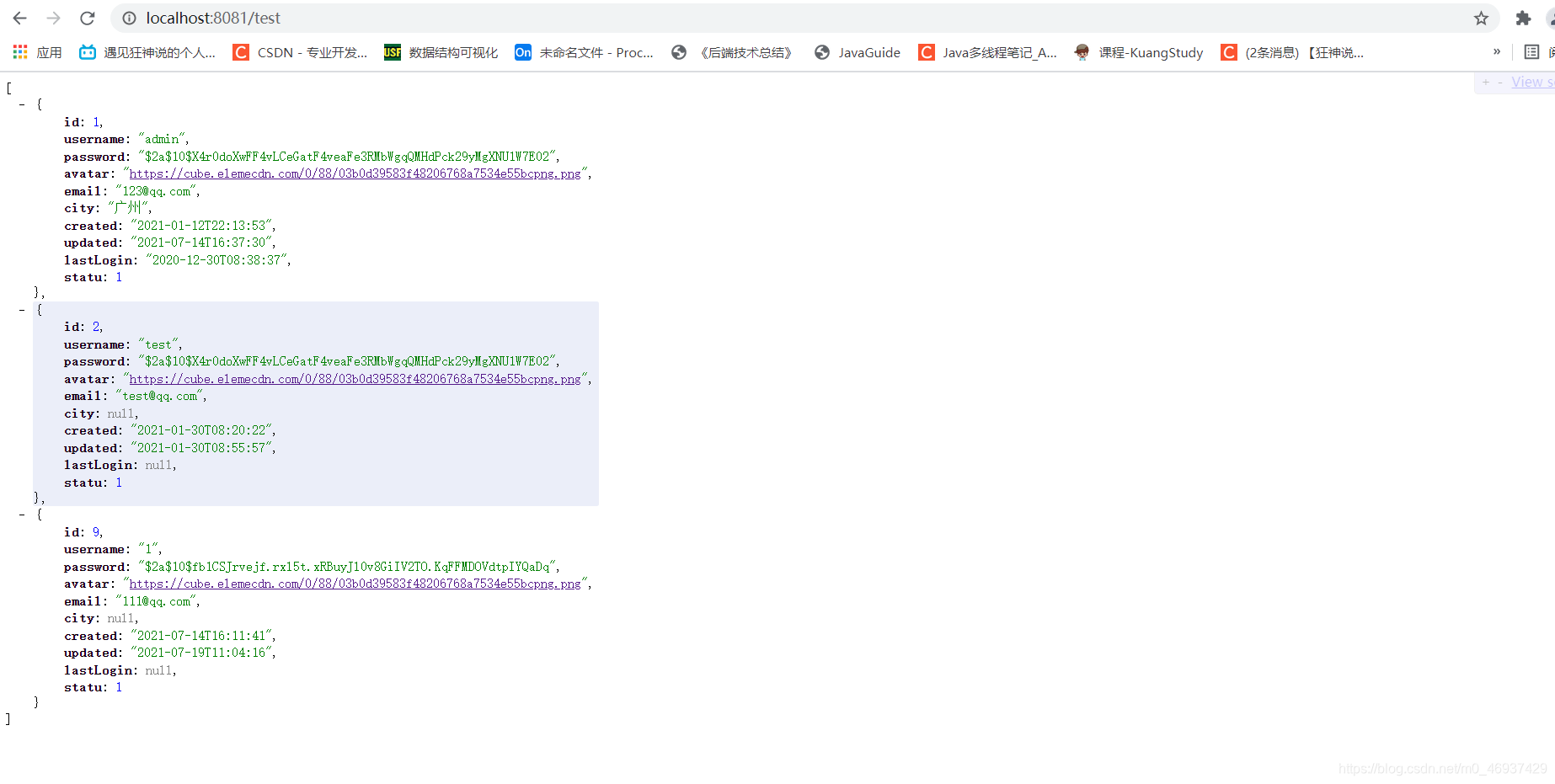The width and height of the screenshot is (1555, 784).
Task: Select the created value "2021-01-30T08:20:22"
Action: (x=202, y=430)
